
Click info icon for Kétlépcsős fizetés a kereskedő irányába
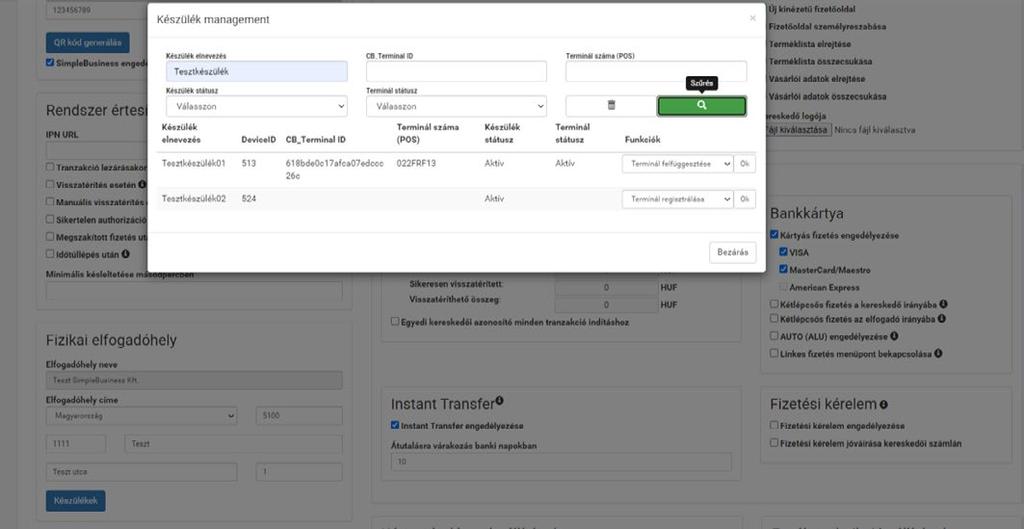(x=944, y=304)
